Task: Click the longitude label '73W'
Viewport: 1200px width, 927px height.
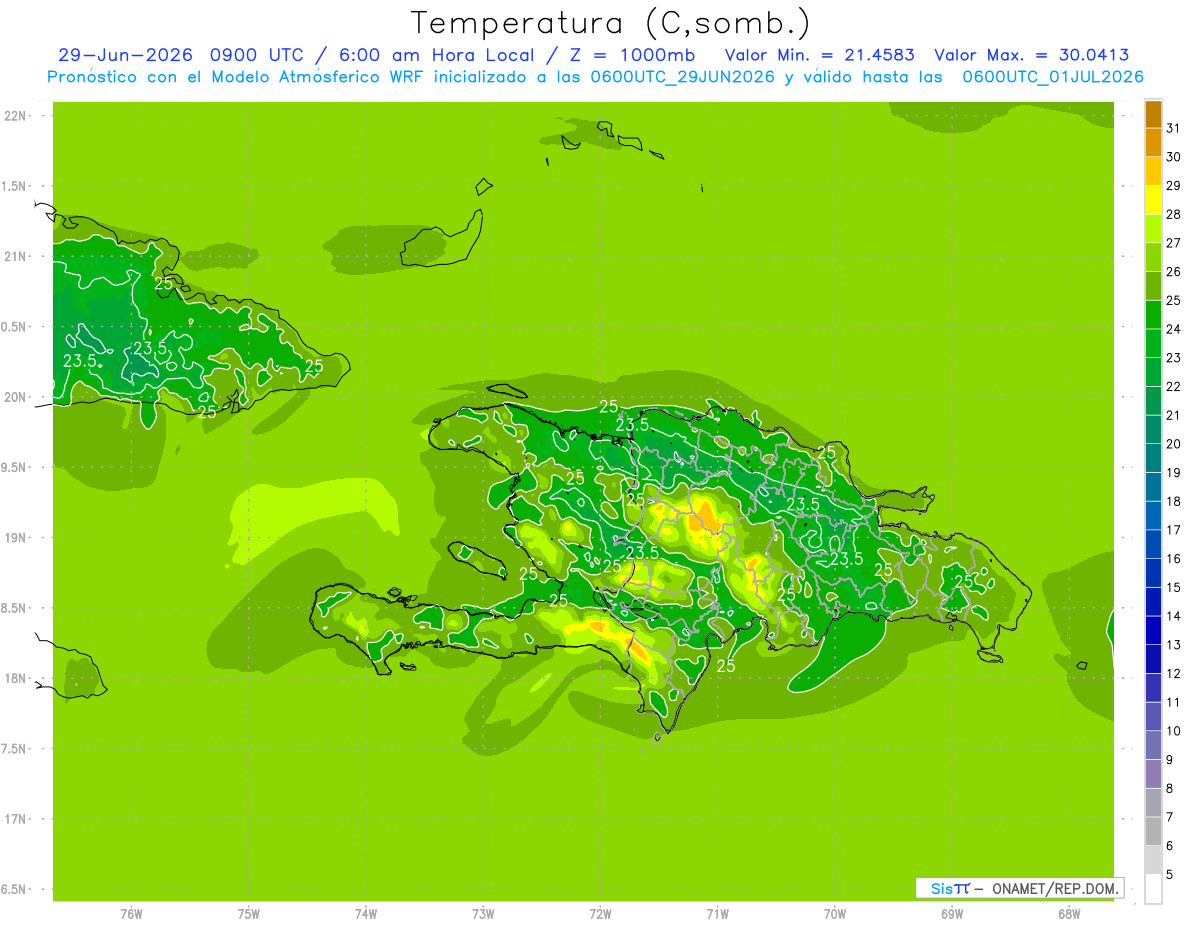Action: [483, 914]
